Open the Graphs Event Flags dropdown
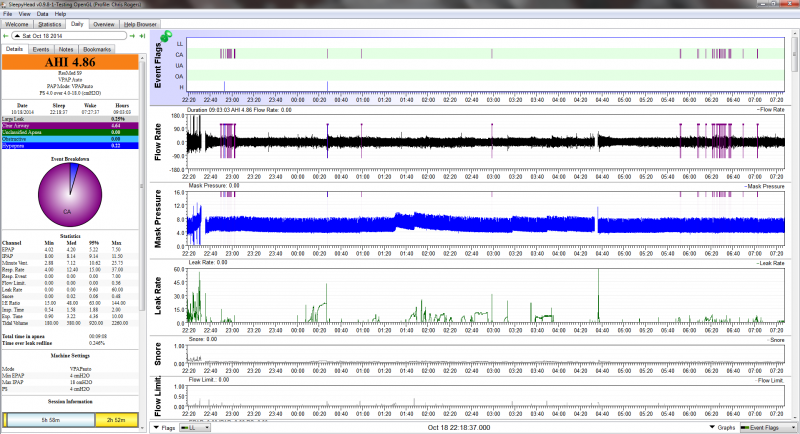 click(x=767, y=427)
